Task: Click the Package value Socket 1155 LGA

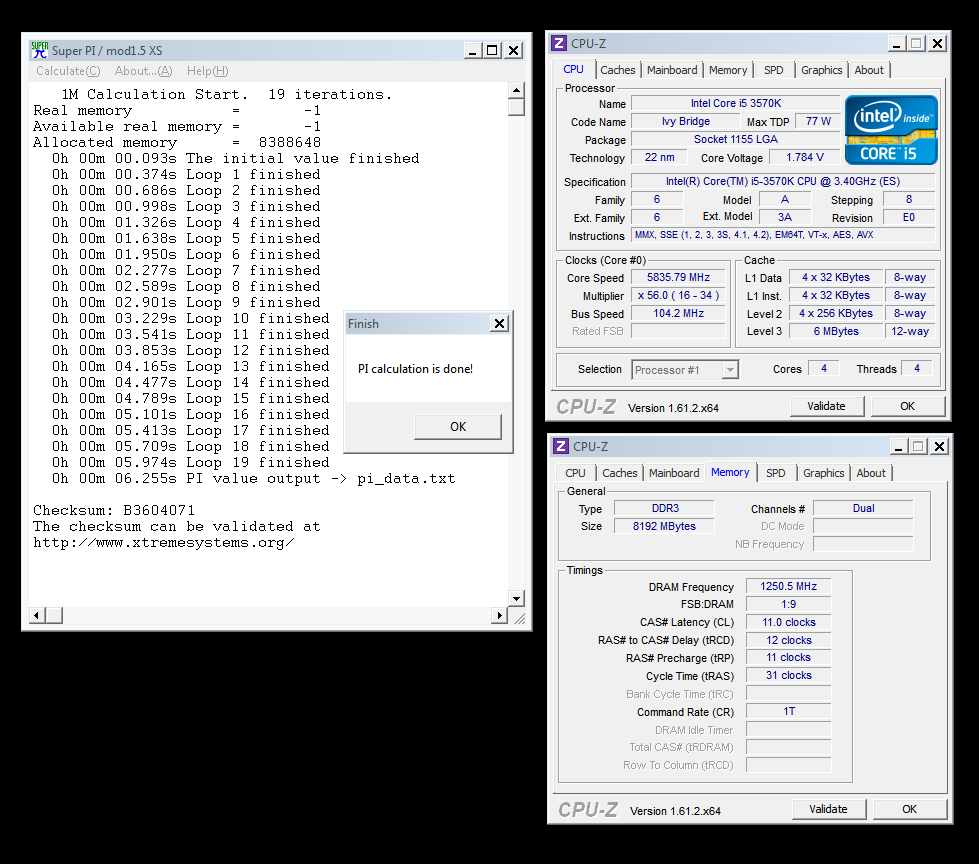Action: [735, 139]
